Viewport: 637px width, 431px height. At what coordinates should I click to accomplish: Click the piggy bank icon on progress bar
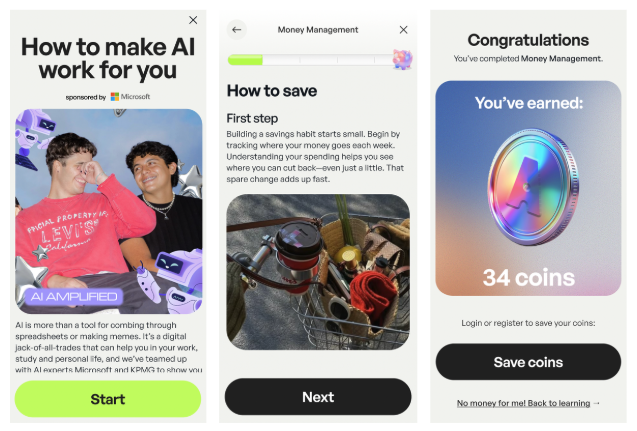point(403,59)
